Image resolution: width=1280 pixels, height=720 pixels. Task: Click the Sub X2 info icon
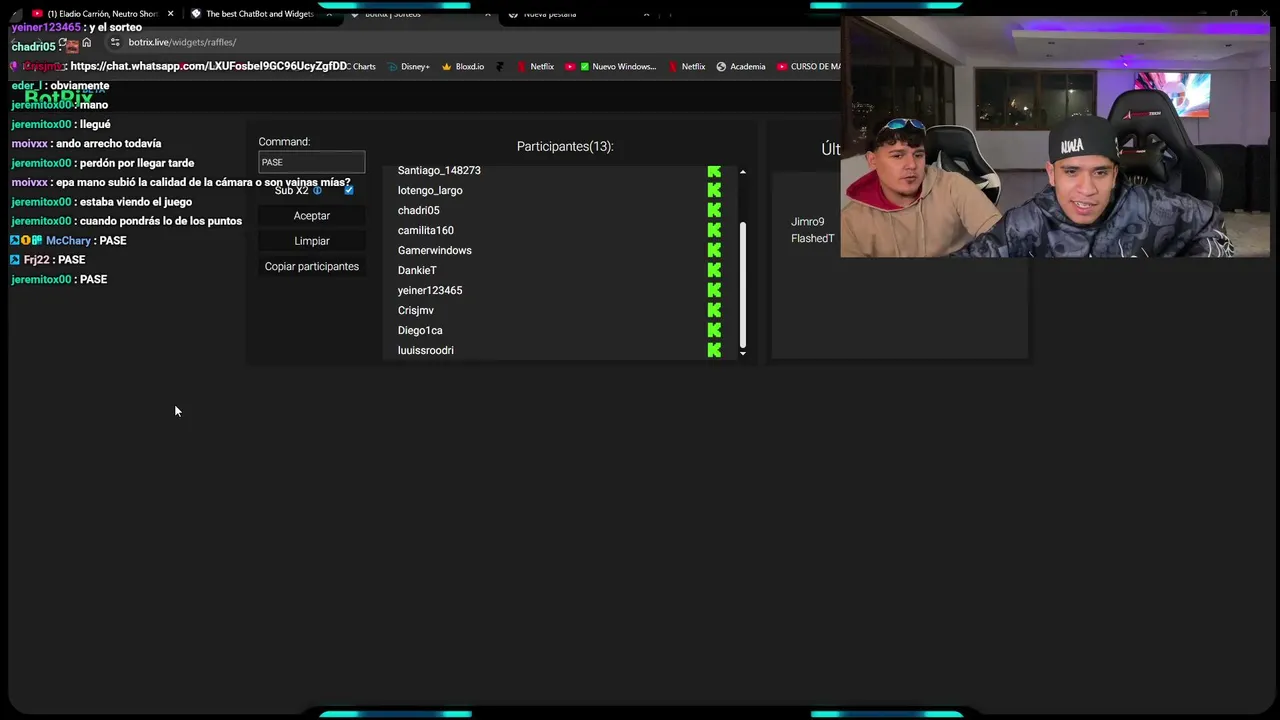click(x=318, y=190)
